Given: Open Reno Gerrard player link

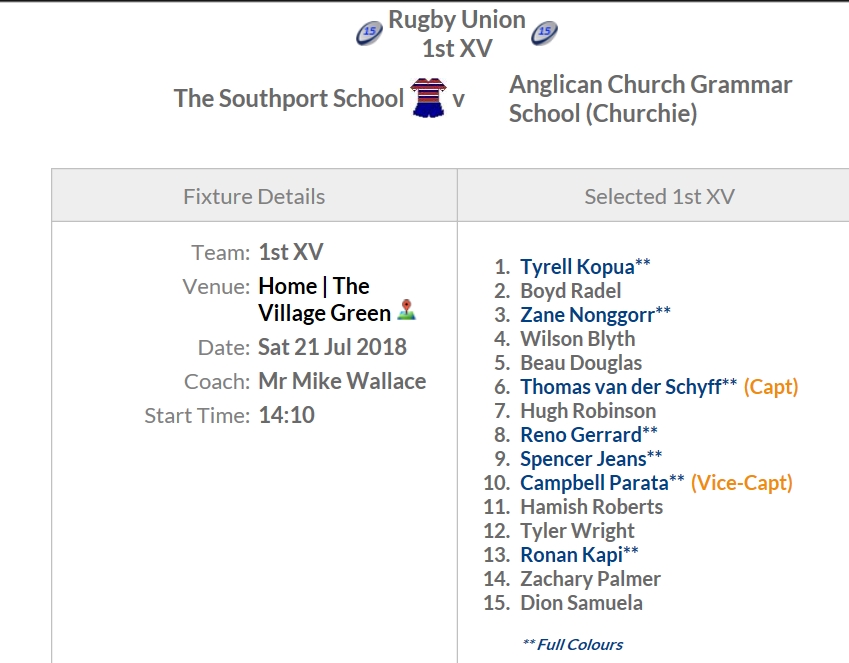Looking at the screenshot, I should [x=581, y=434].
